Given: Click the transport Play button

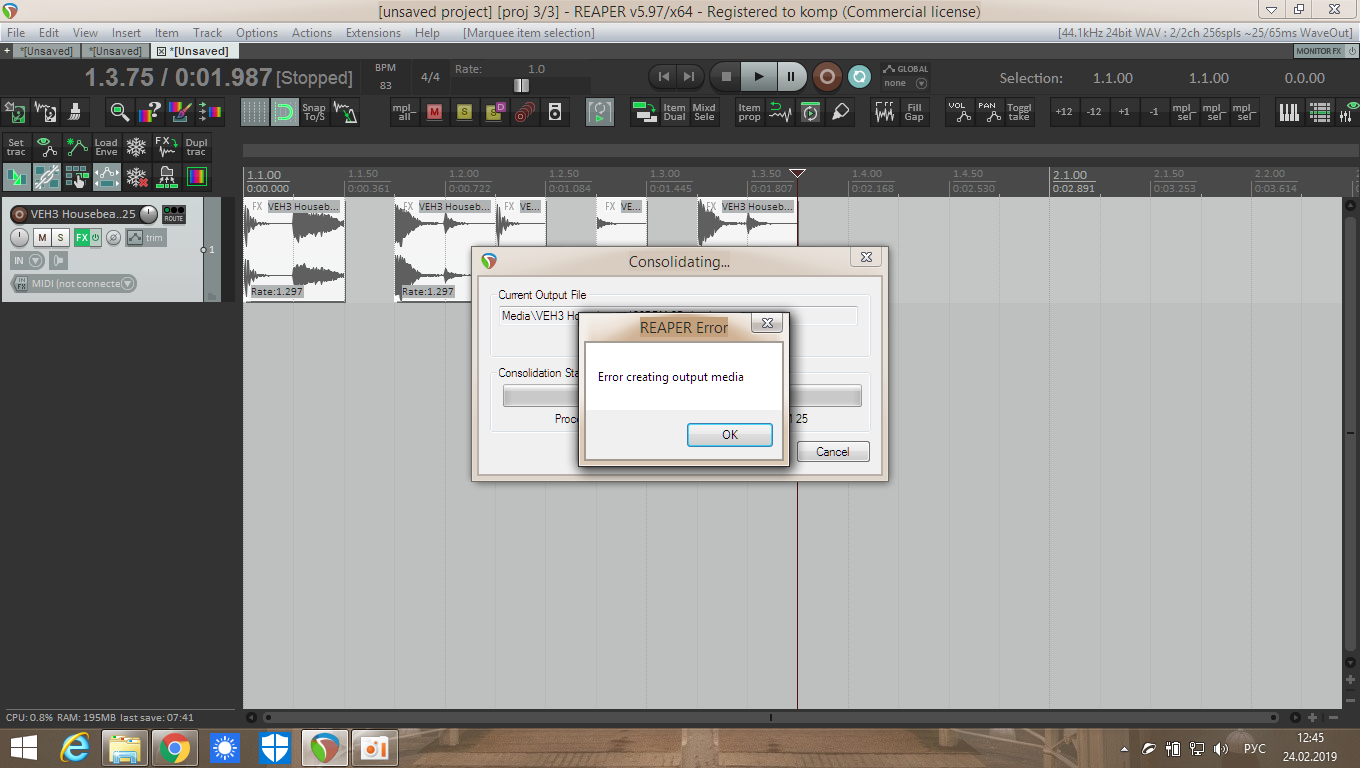Looking at the screenshot, I should 759,77.
